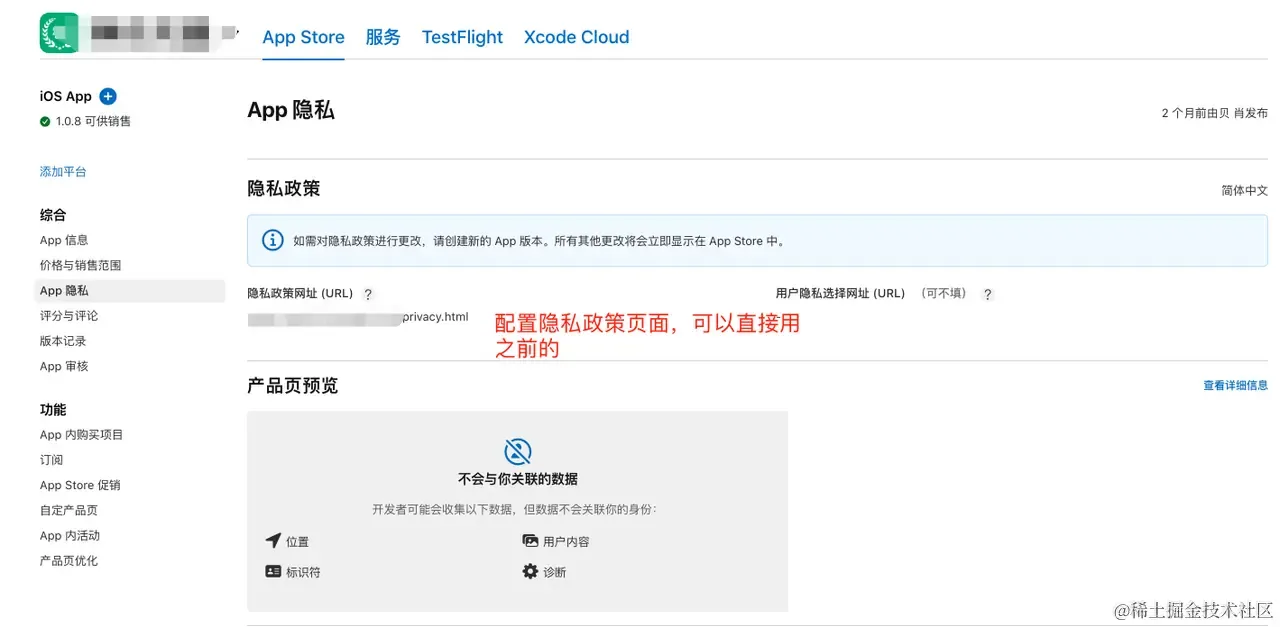The width and height of the screenshot is (1280, 627).
Task: Open help icon beside 用户隐私选择网址 (URL)
Action: 988,294
